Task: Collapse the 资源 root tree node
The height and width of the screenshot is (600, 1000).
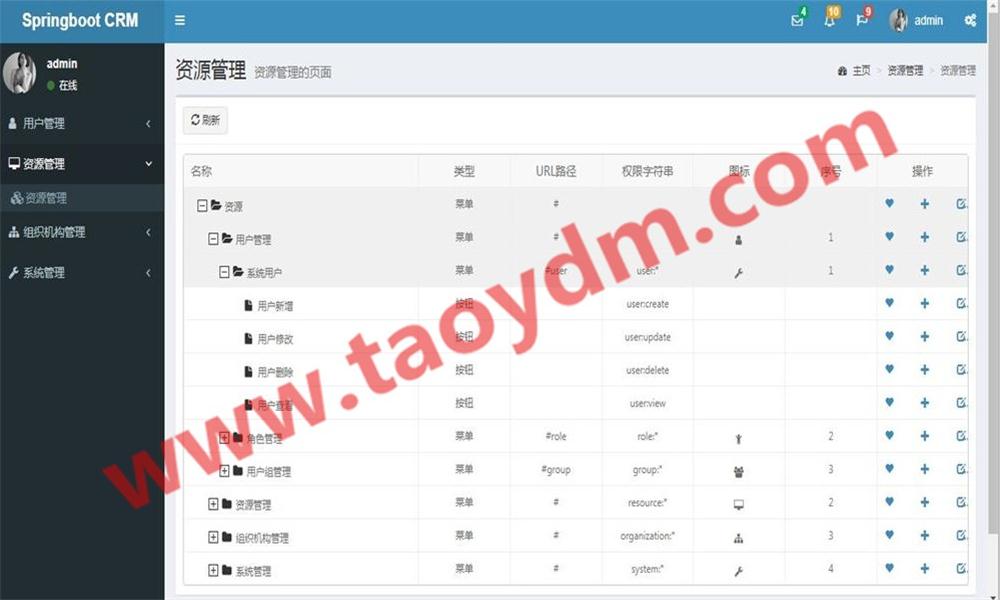Action: [202, 205]
